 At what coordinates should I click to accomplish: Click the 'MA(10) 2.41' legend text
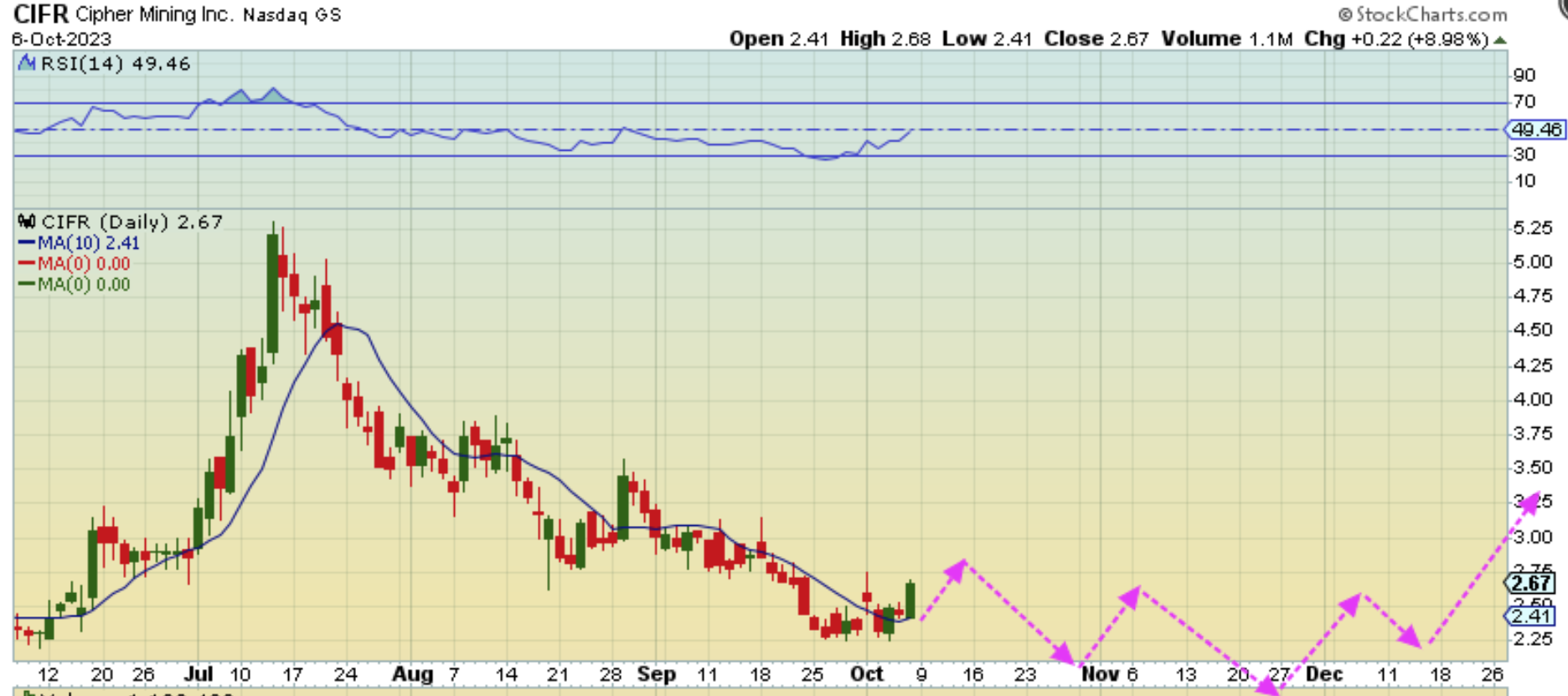[x=89, y=243]
